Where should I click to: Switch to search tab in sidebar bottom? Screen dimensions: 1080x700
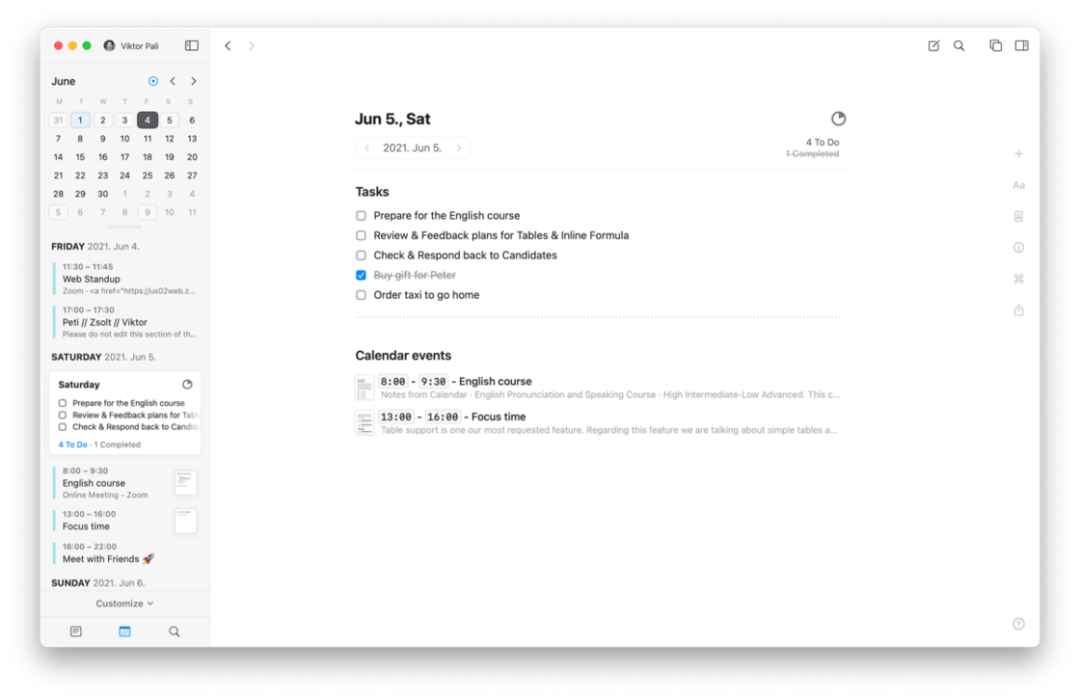(x=174, y=631)
